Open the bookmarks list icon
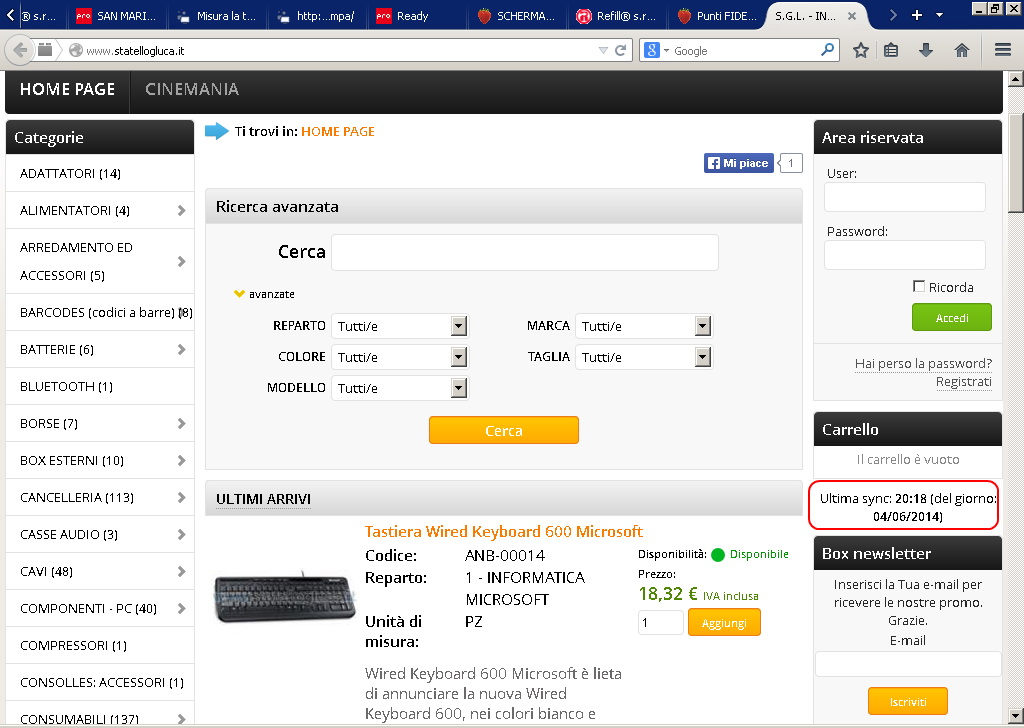 tap(891, 50)
